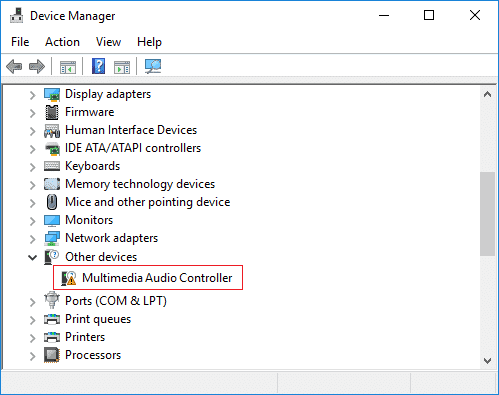The width and height of the screenshot is (499, 395).
Task: Click the Multimedia Audio Controller warning icon
Action: (69, 278)
